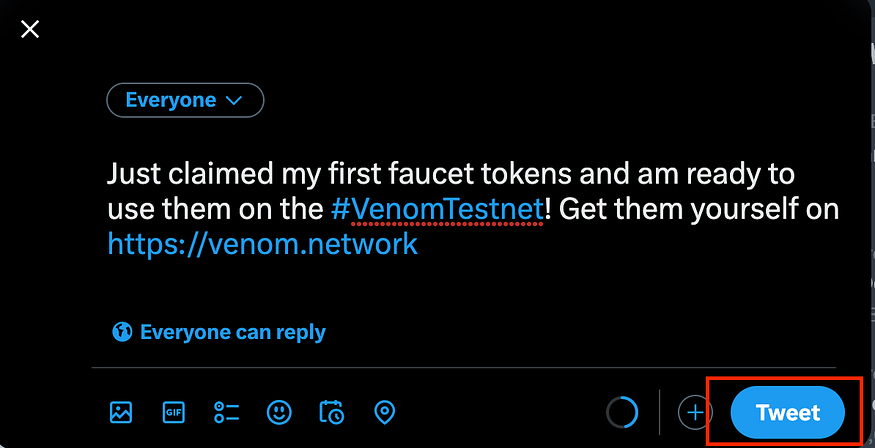The height and width of the screenshot is (448, 875).
Task: Click the divider line beside plus icon
Action: click(x=659, y=412)
